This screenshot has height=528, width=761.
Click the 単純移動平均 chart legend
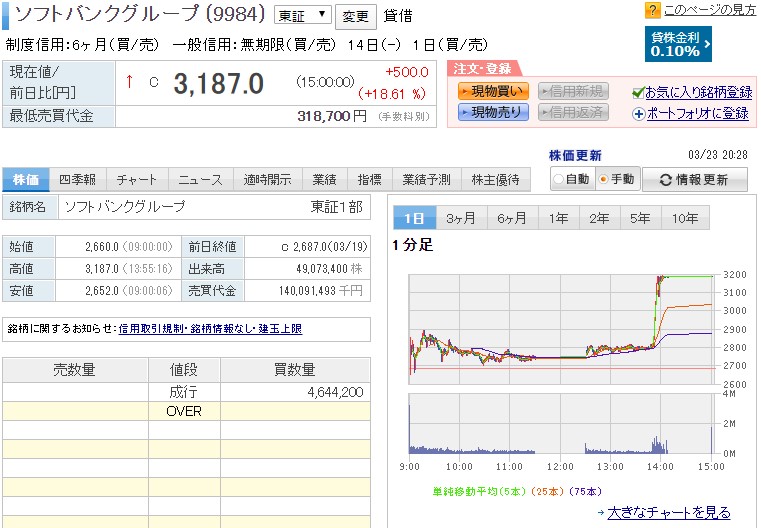click(x=517, y=492)
